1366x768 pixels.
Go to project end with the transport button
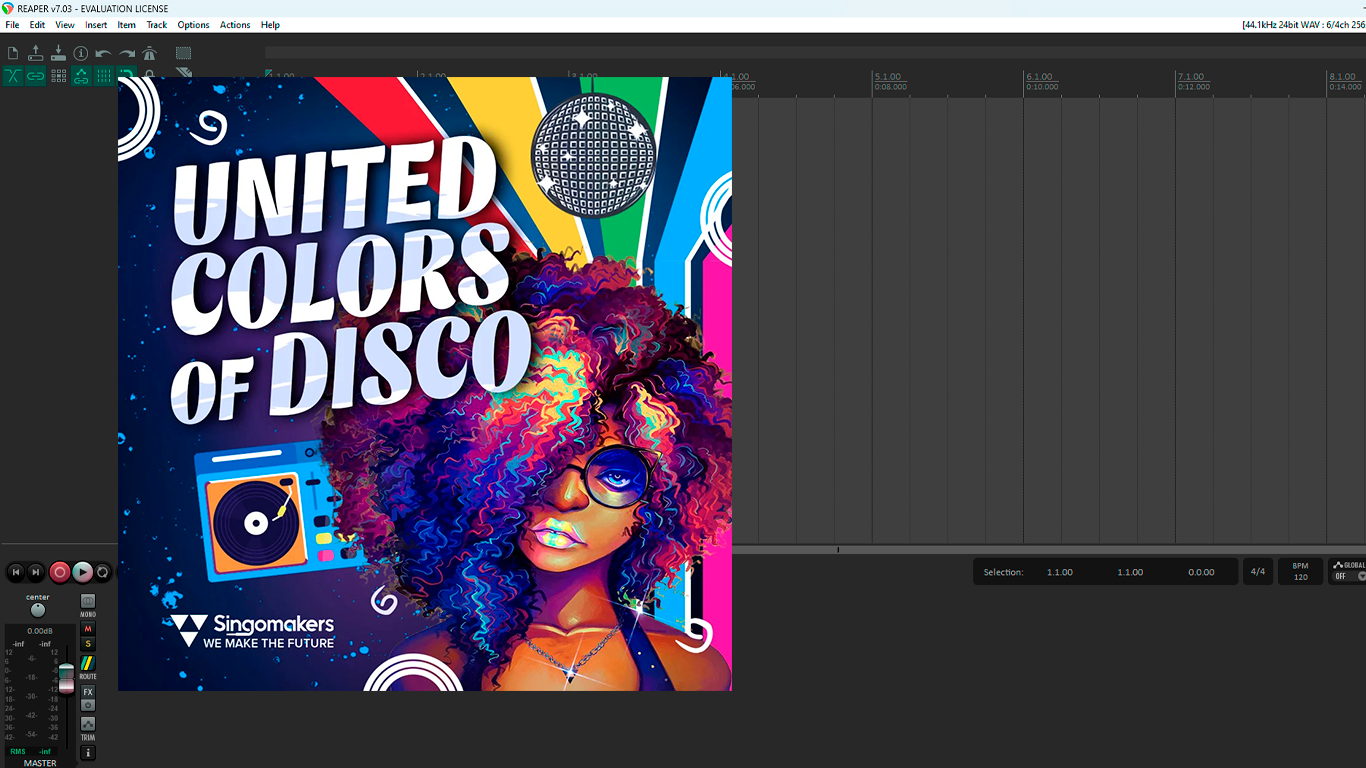(36, 572)
